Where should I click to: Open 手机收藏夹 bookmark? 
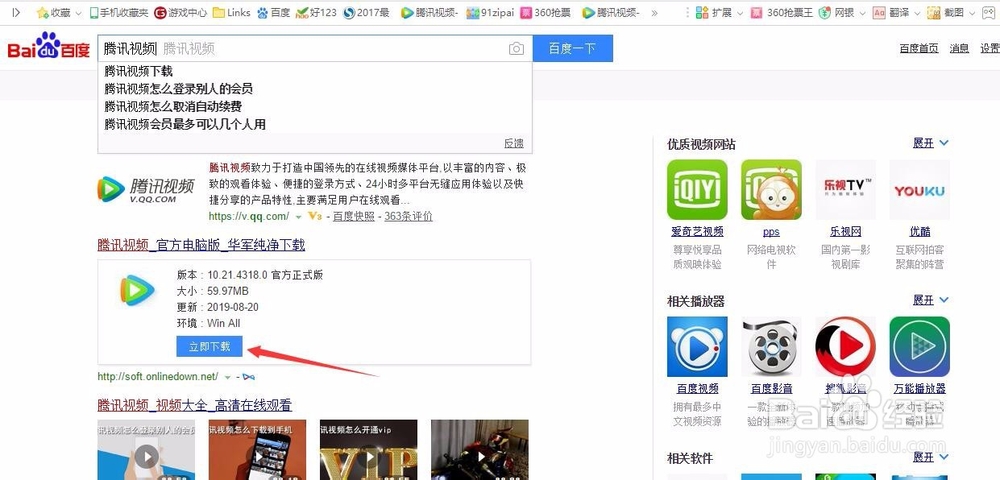119,12
